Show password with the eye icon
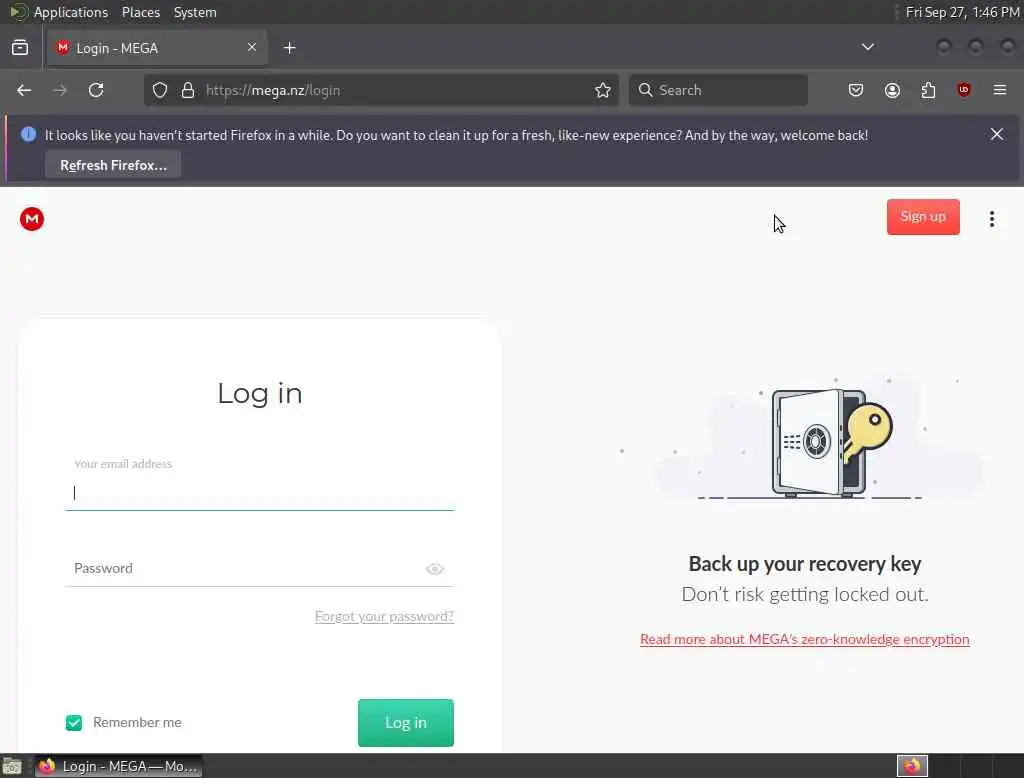 point(434,569)
